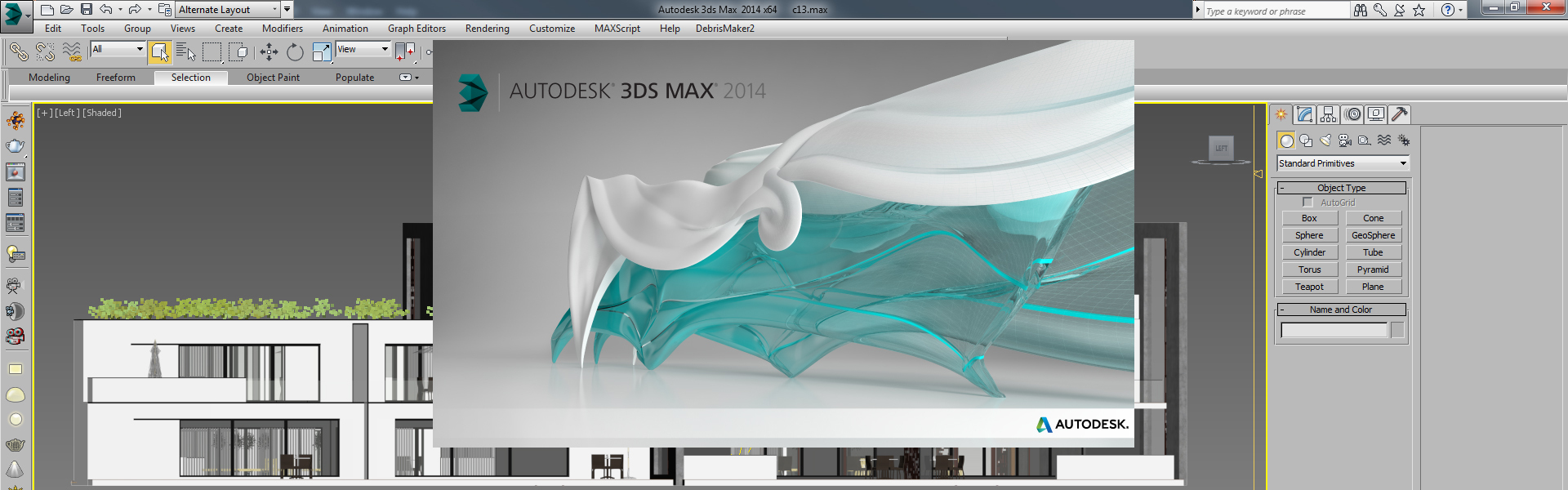Collapse the Object Type rollout
This screenshot has height=490, width=1568.
1341,188
